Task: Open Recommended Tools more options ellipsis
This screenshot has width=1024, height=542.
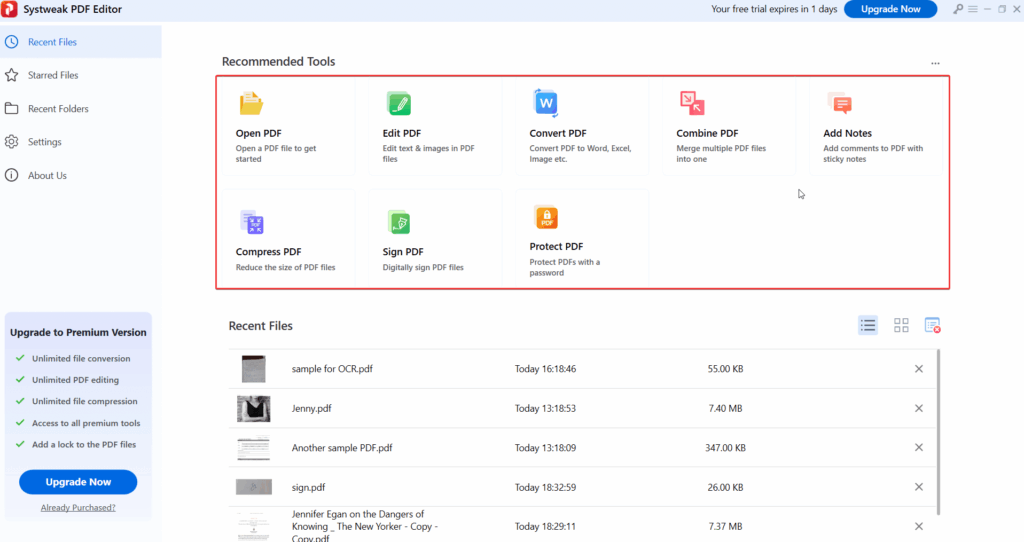Action: pyautogui.click(x=935, y=63)
